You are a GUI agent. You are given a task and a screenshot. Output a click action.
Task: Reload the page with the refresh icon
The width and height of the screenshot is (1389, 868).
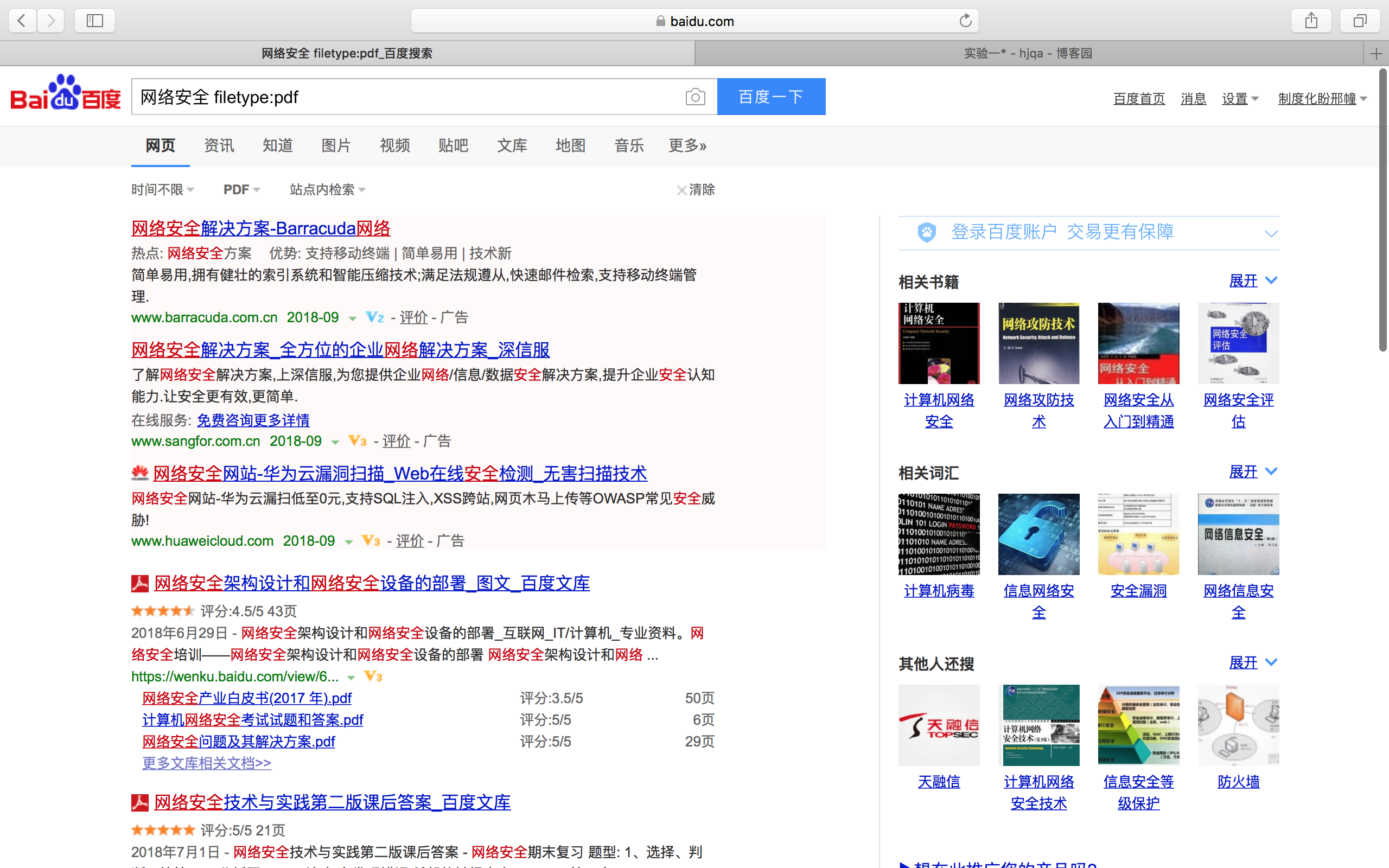pos(965,21)
